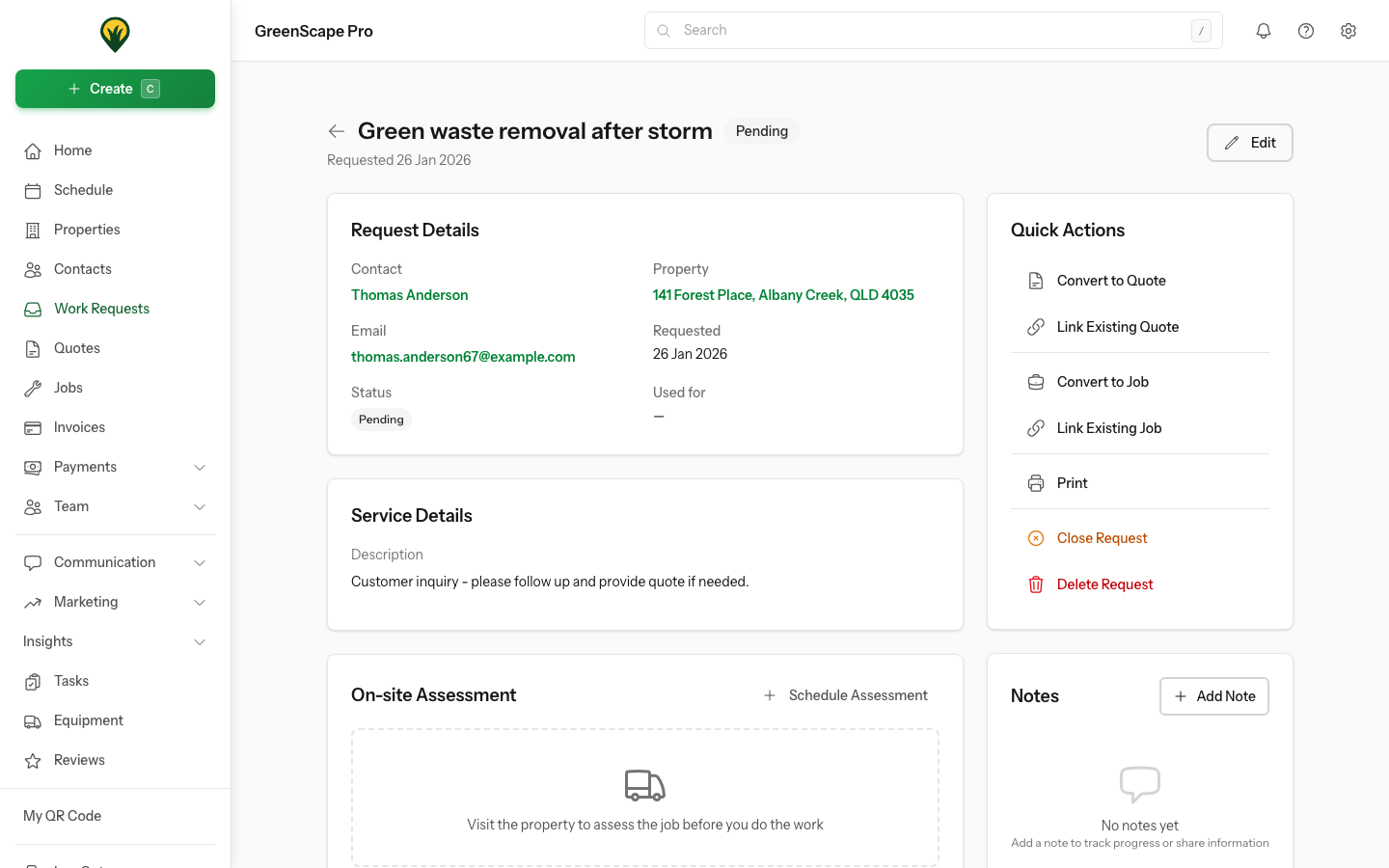
Task: Open the settings gear icon
Action: pyautogui.click(x=1348, y=30)
